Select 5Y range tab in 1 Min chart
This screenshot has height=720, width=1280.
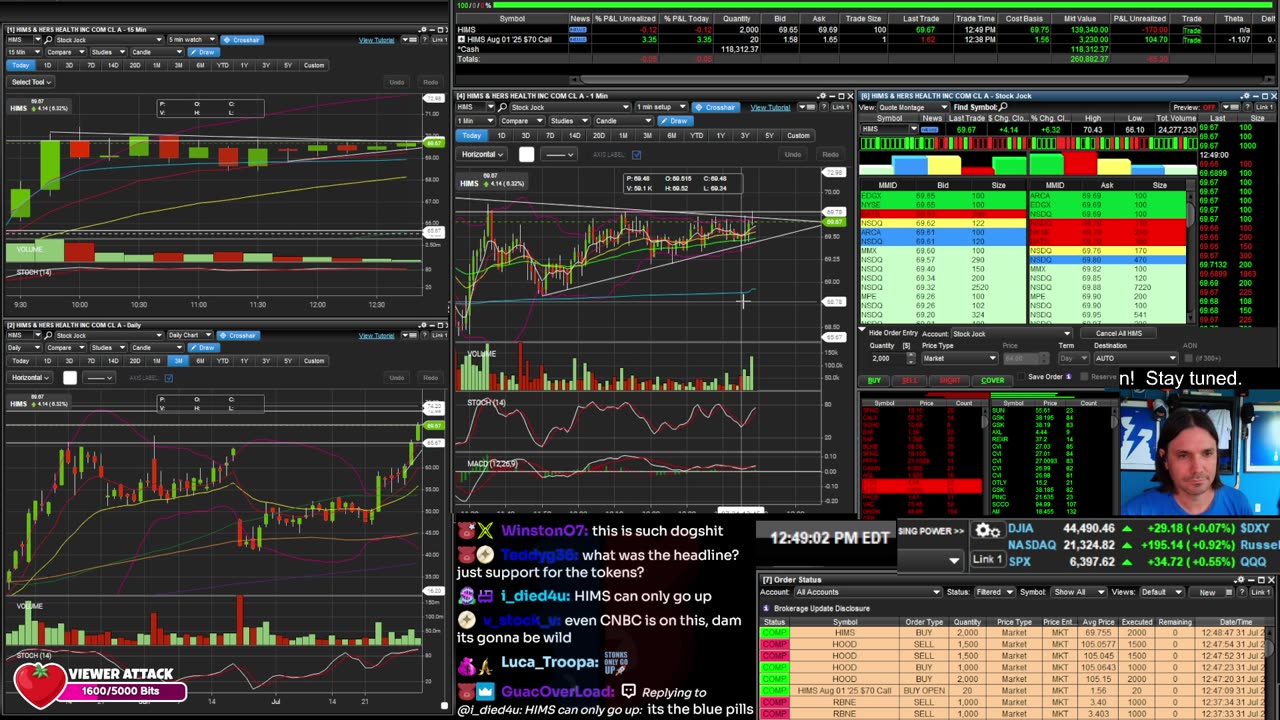pos(769,136)
